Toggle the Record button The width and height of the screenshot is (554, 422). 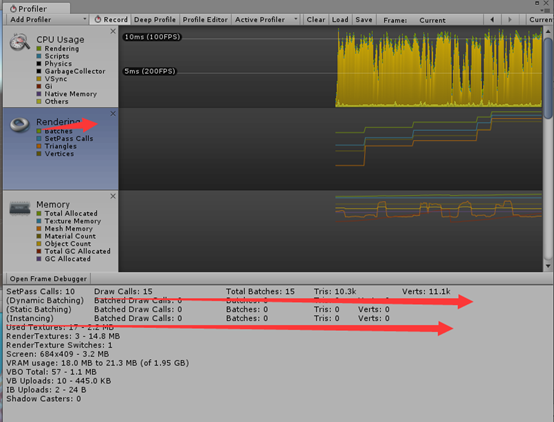[x=111, y=20]
